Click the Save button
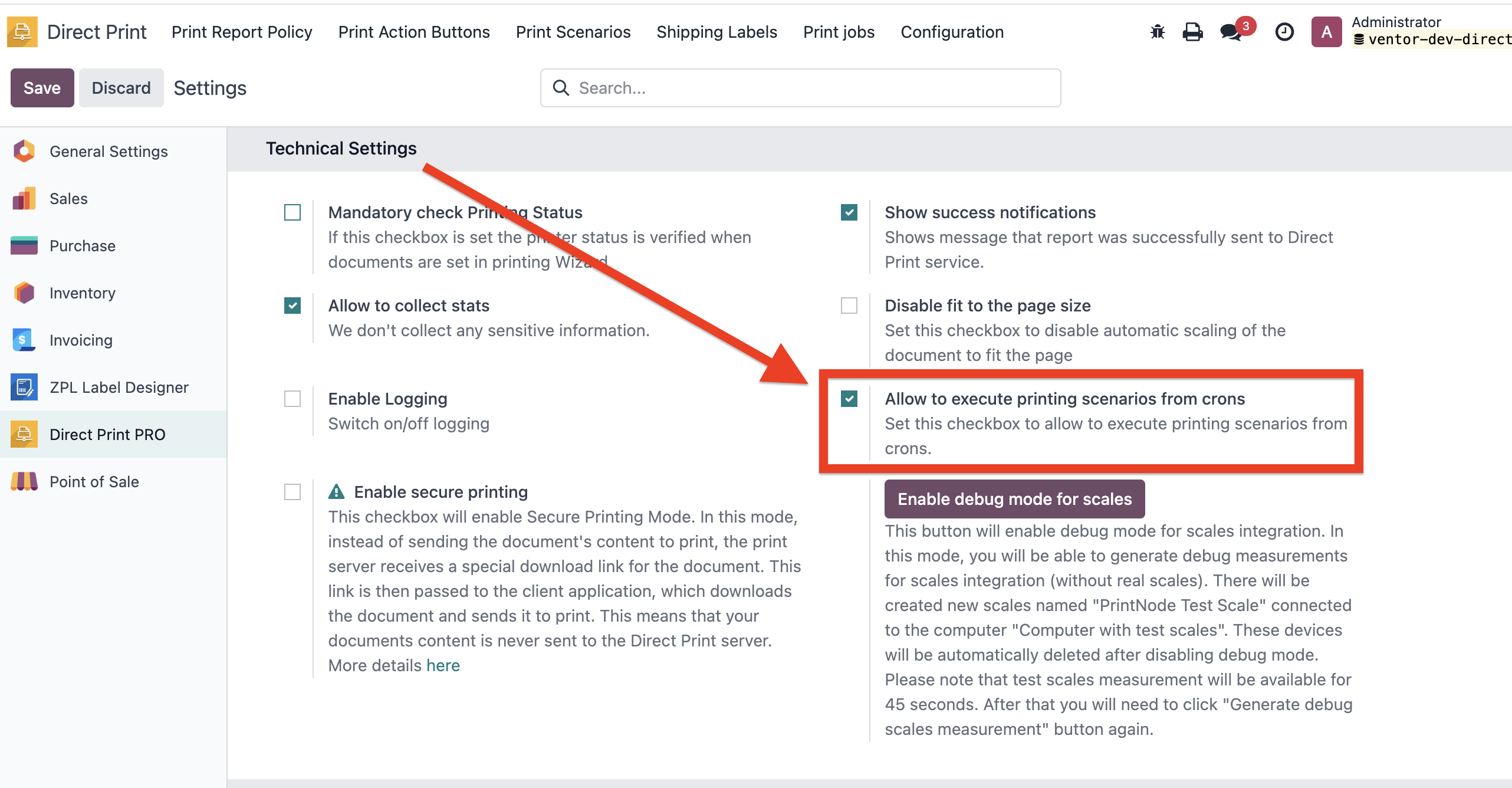 pyautogui.click(x=42, y=88)
